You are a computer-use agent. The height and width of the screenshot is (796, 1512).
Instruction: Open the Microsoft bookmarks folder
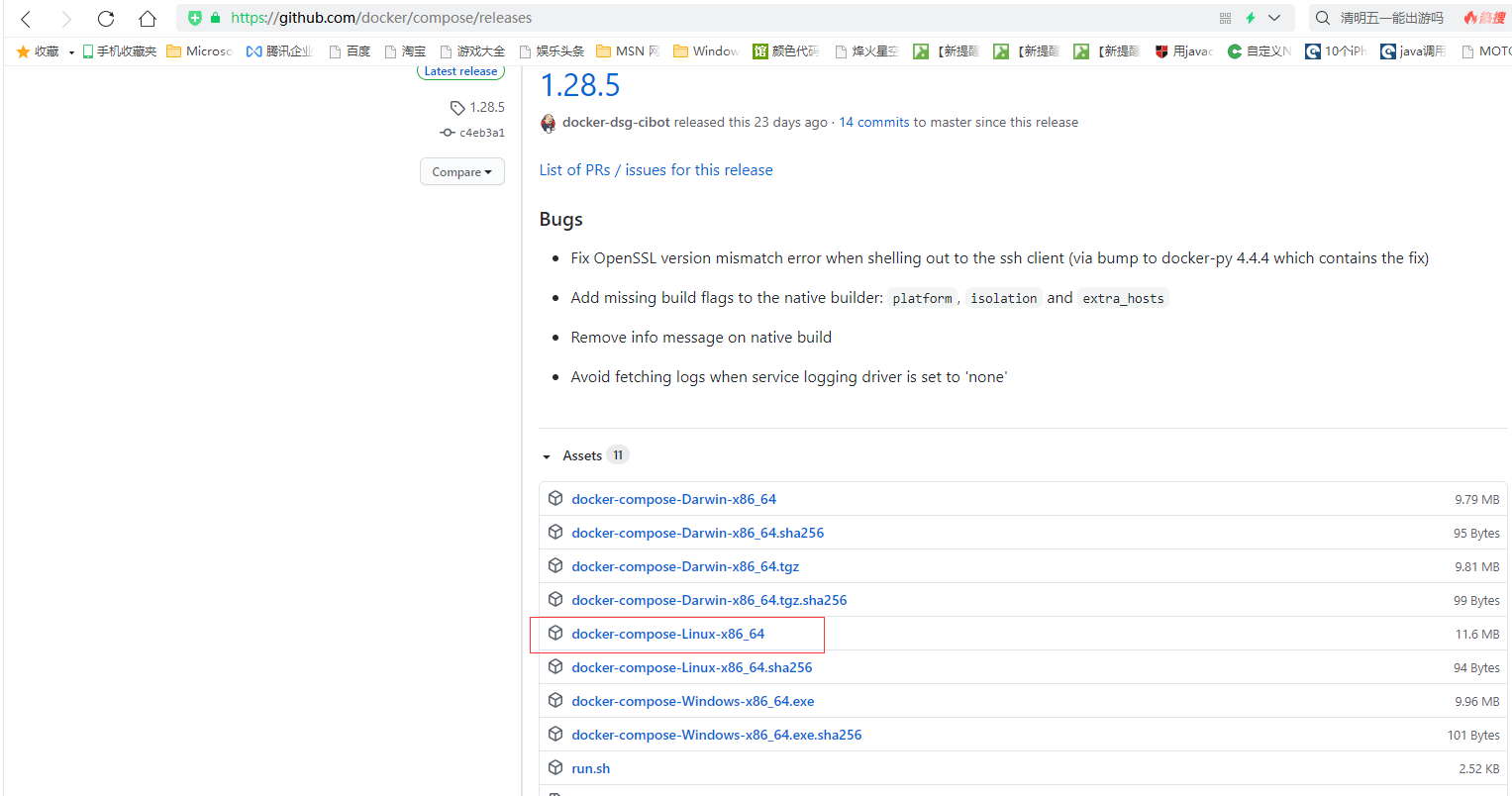point(199,51)
